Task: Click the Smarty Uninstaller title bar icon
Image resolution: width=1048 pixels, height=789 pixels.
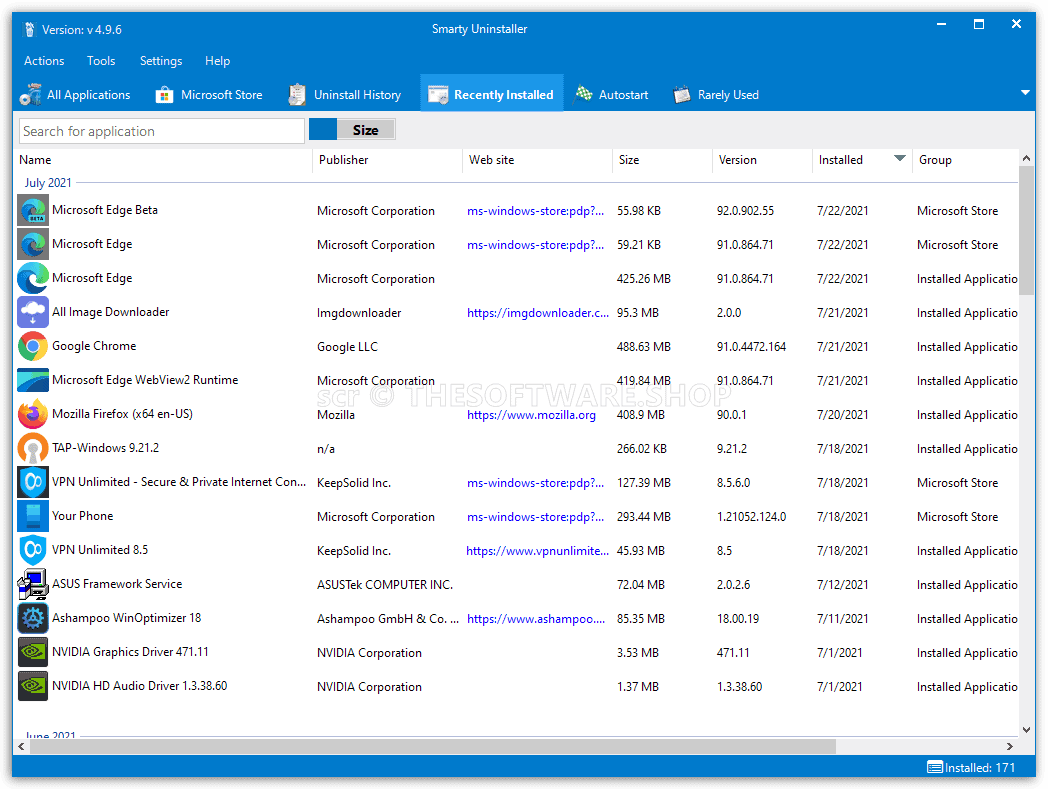Action: [x=29, y=29]
